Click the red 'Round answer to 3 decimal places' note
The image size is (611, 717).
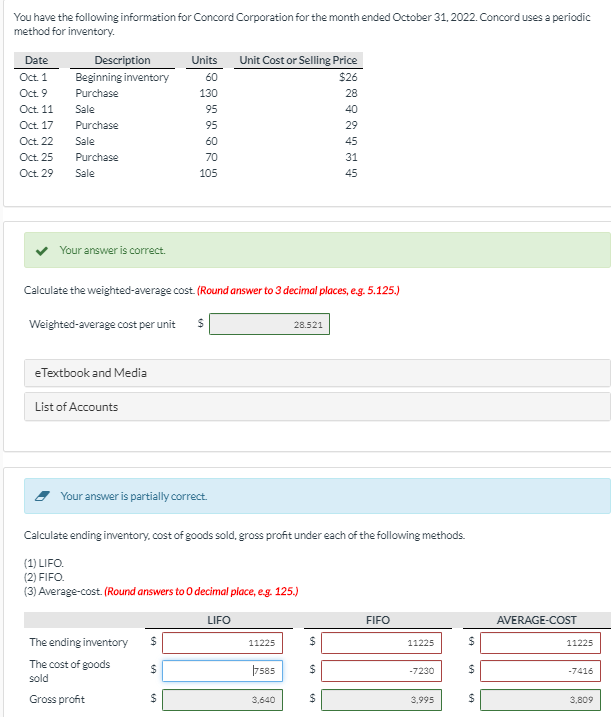[x=298, y=290]
